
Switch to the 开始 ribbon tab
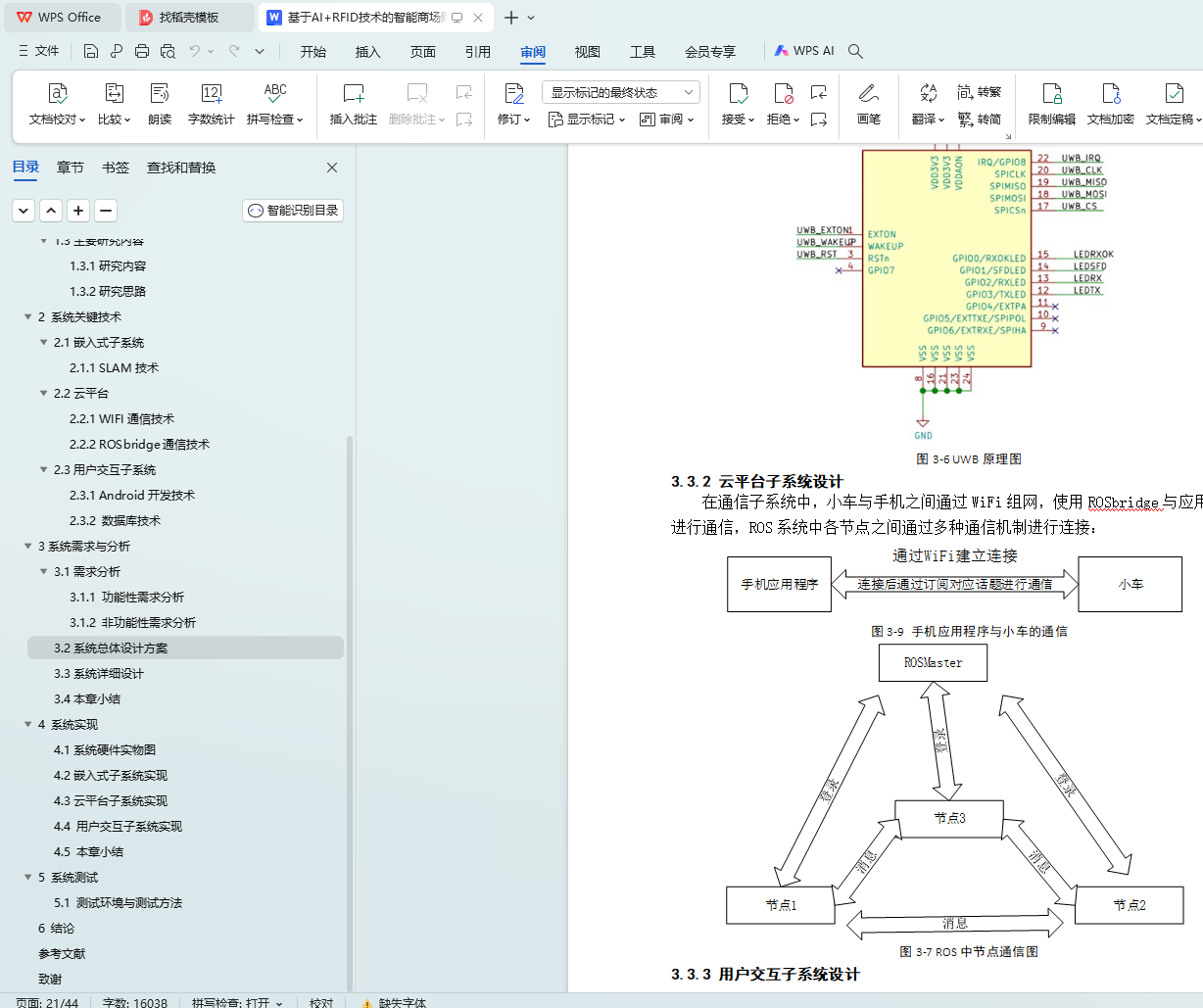point(313,52)
